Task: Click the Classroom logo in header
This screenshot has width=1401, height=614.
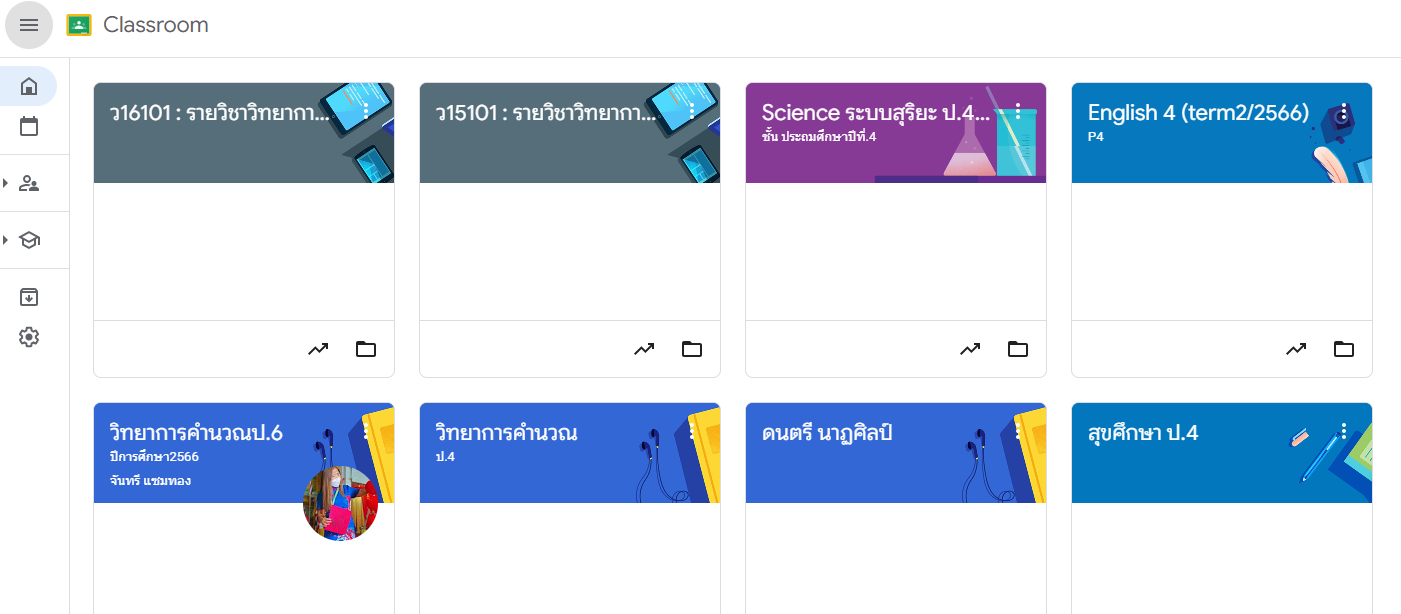Action: [x=79, y=25]
